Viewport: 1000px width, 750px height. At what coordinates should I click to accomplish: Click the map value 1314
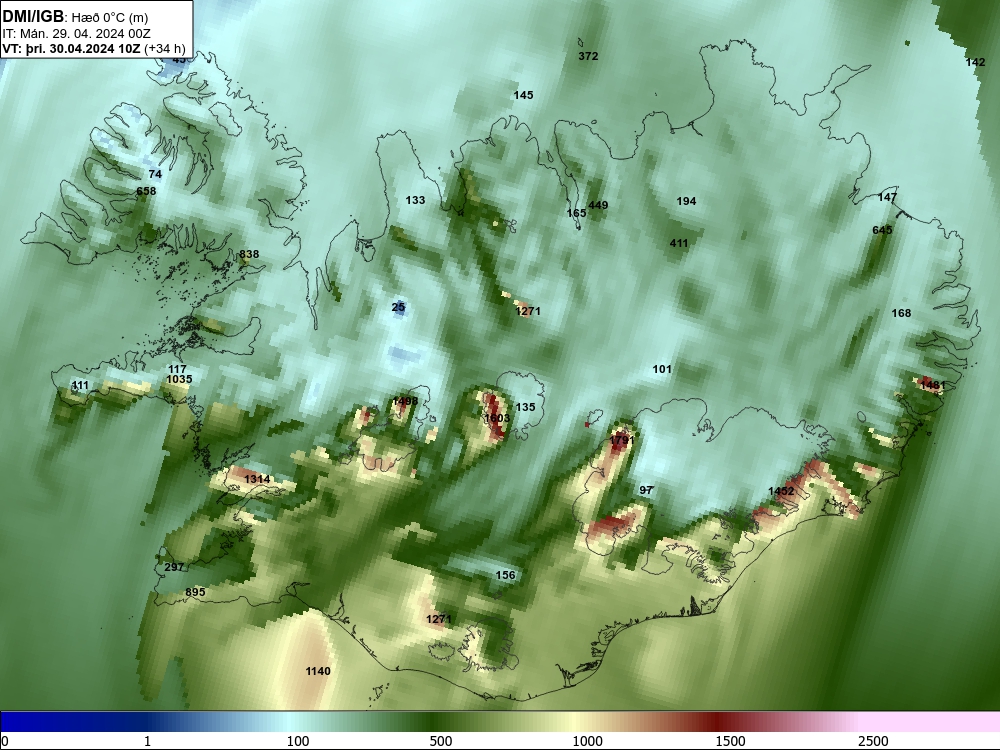coord(257,479)
